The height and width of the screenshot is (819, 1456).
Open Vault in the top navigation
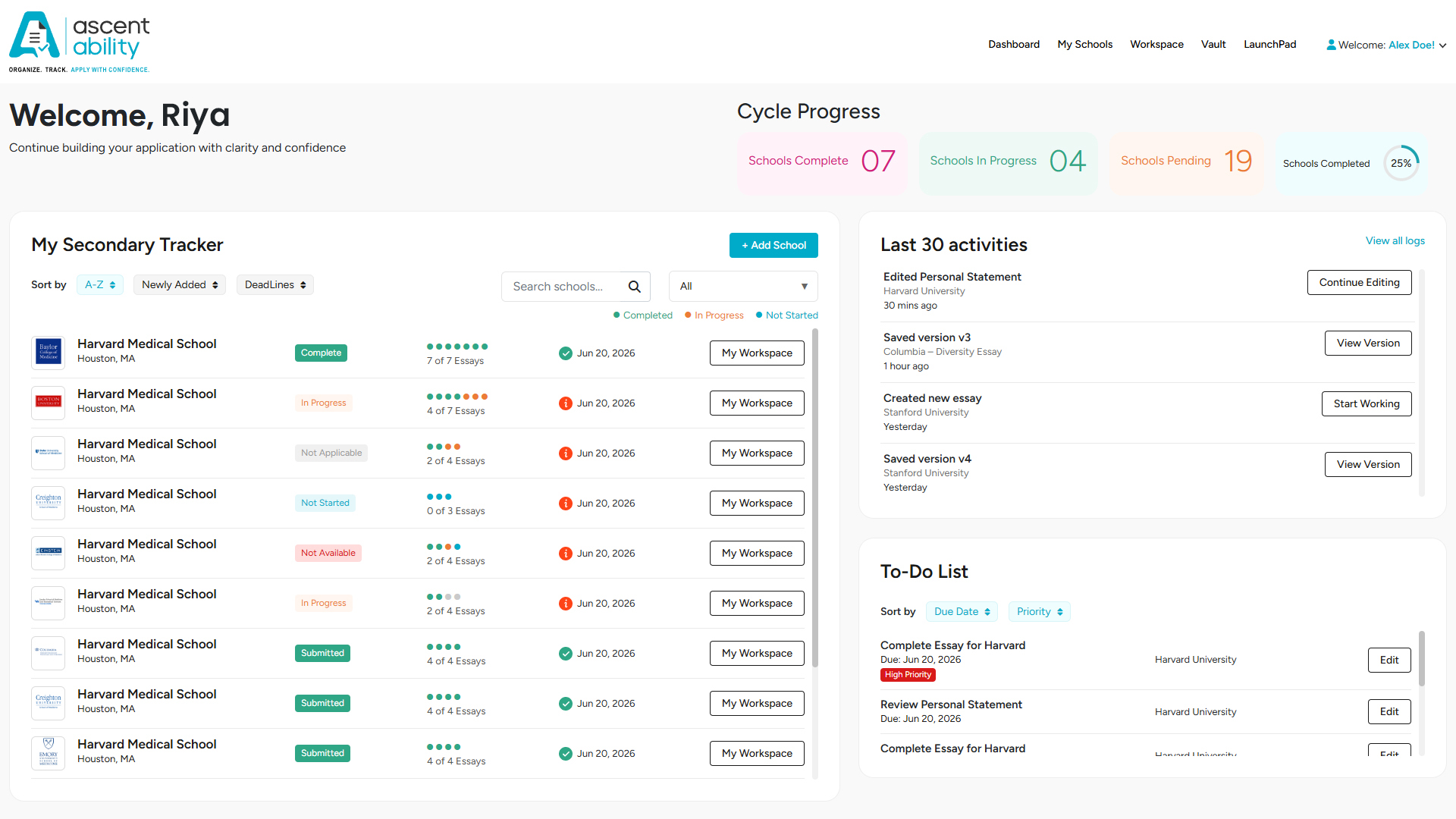(1213, 45)
